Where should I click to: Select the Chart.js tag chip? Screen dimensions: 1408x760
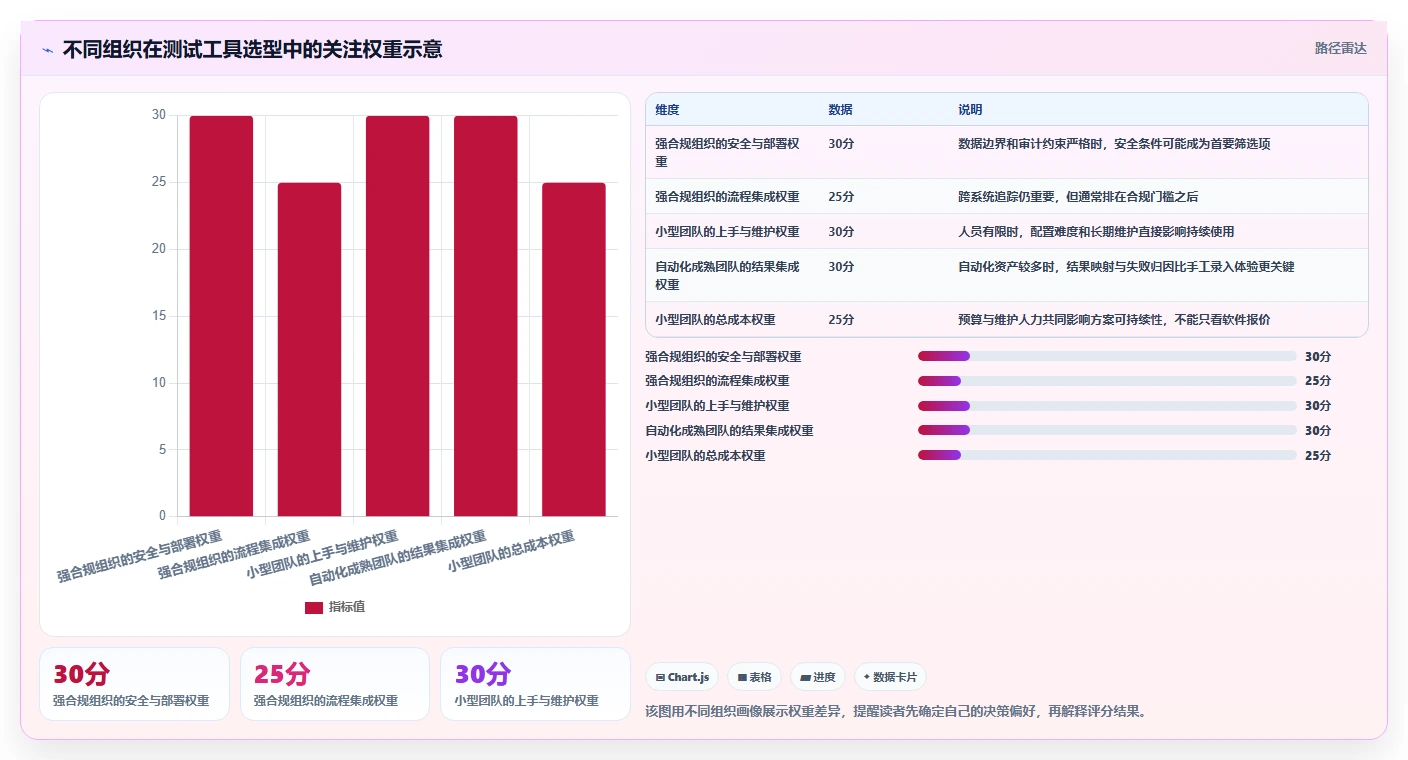coord(682,677)
